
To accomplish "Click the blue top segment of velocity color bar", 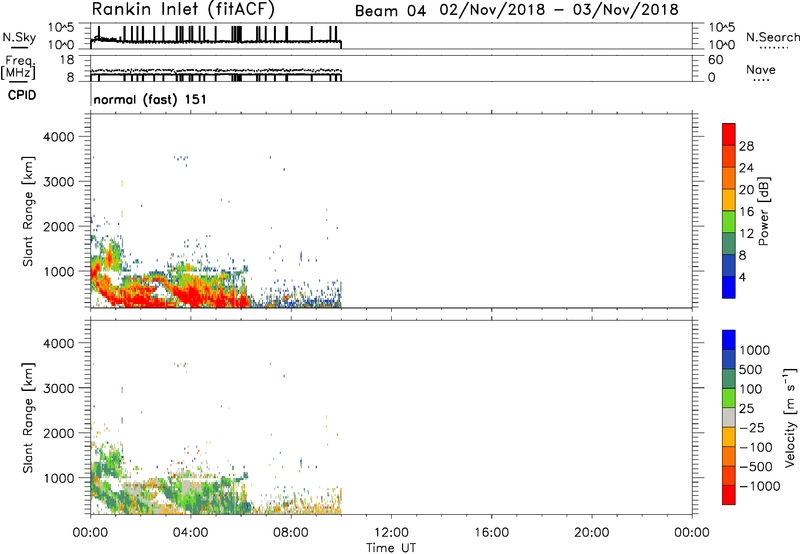I will pyautogui.click(x=729, y=340).
